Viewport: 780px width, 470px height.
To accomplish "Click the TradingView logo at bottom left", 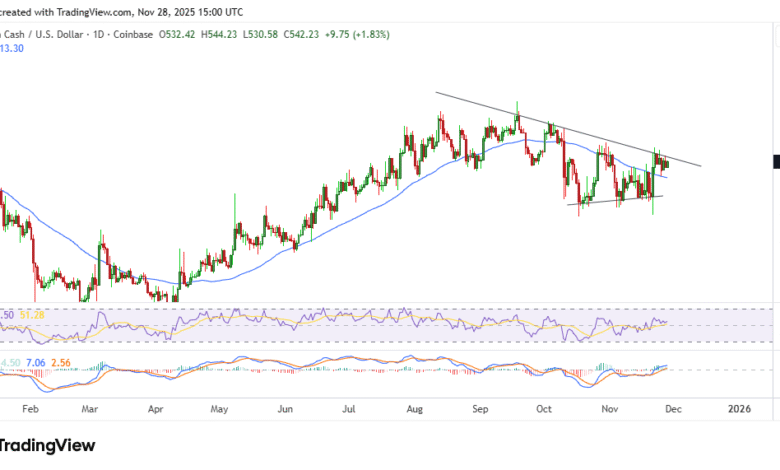I will pos(48,445).
